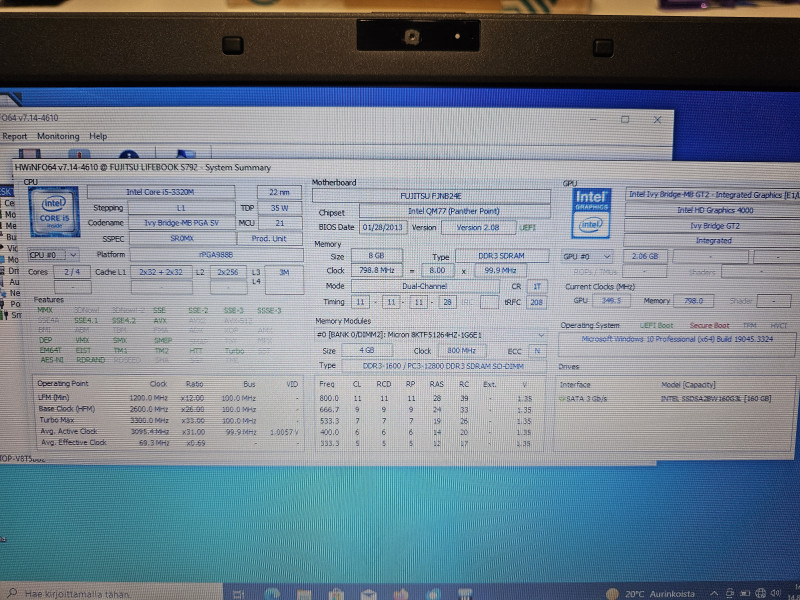Viewport: 800px width, 600px height.
Task: Click the DDR3-1600 / PC3-12800 module type field
Action: click(x=443, y=366)
